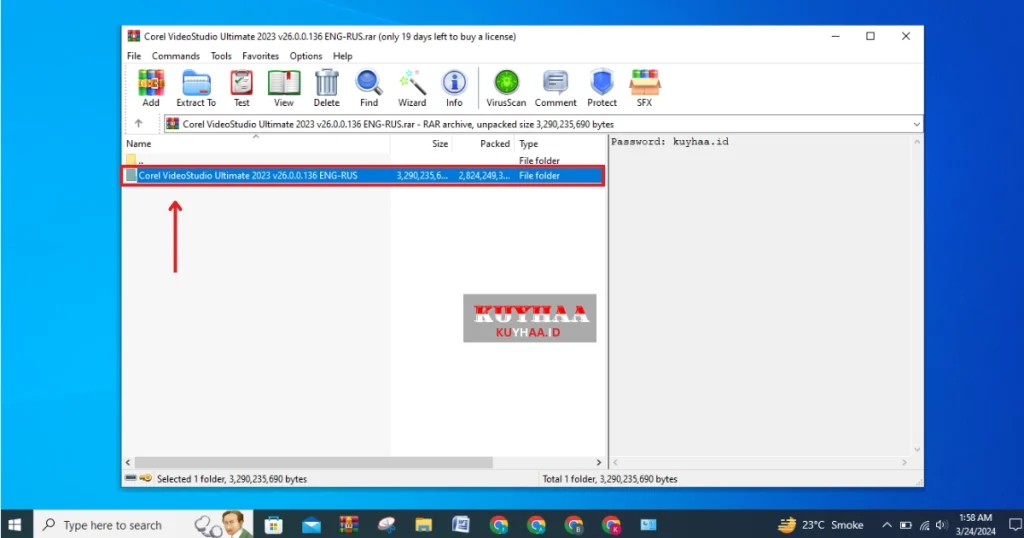Show archive Info
This screenshot has width=1024, height=538.
coord(455,88)
